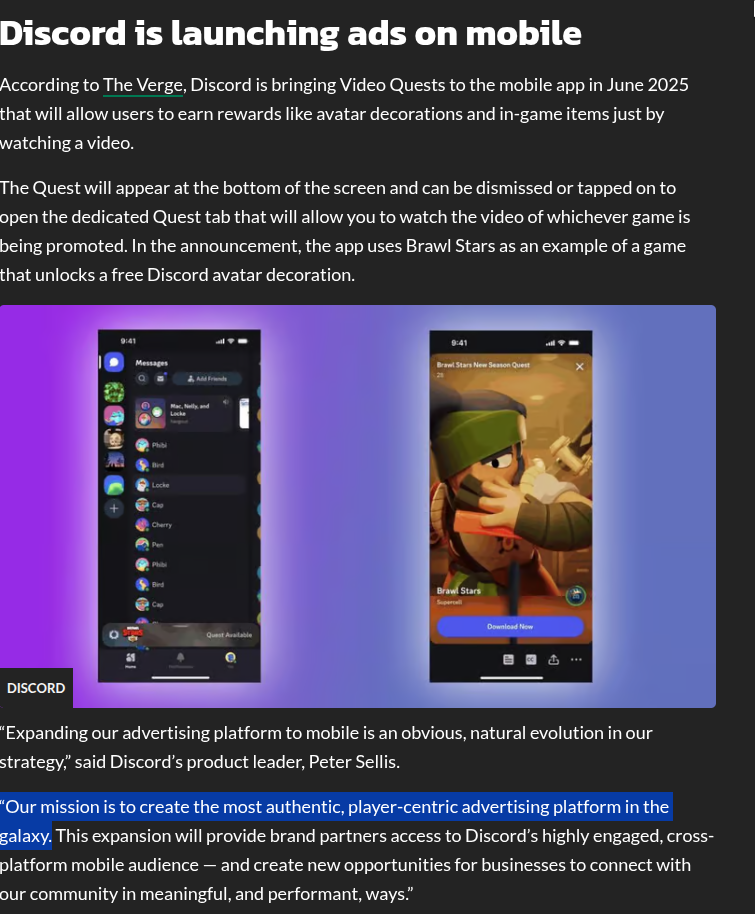755x914 pixels.
Task: Click the transcript page icon below the video
Action: 508,660
